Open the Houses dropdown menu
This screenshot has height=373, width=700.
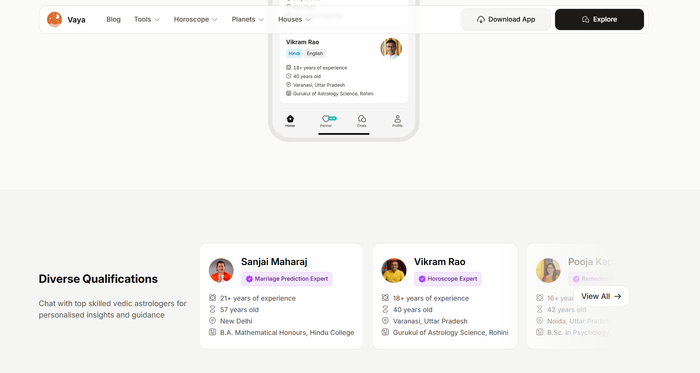point(294,20)
